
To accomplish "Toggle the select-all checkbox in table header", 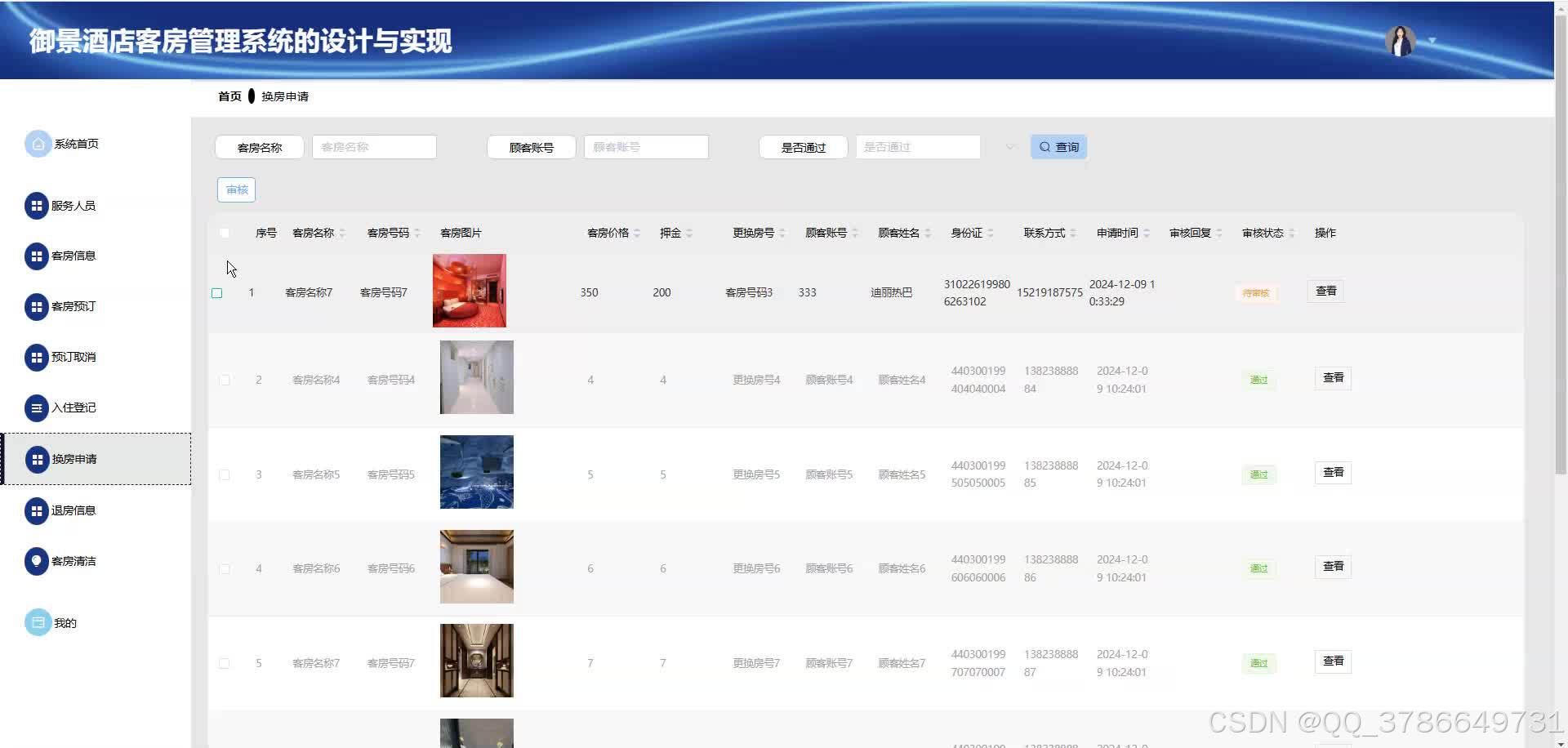I will pos(225,234).
